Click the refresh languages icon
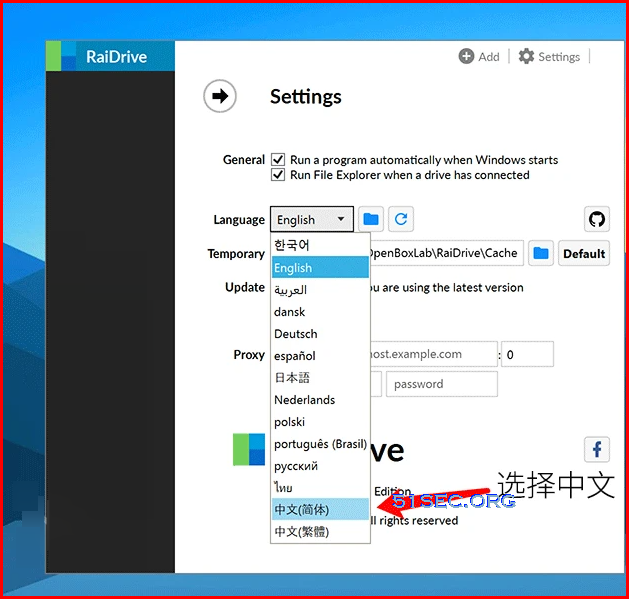 (401, 219)
